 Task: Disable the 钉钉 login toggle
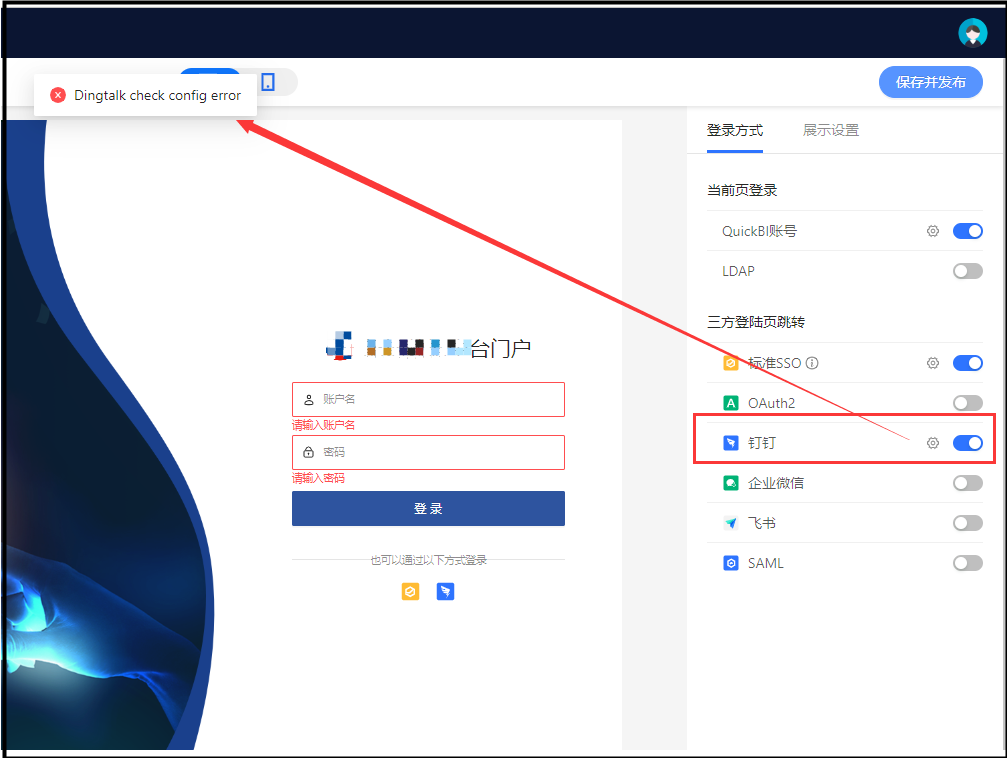click(967, 443)
